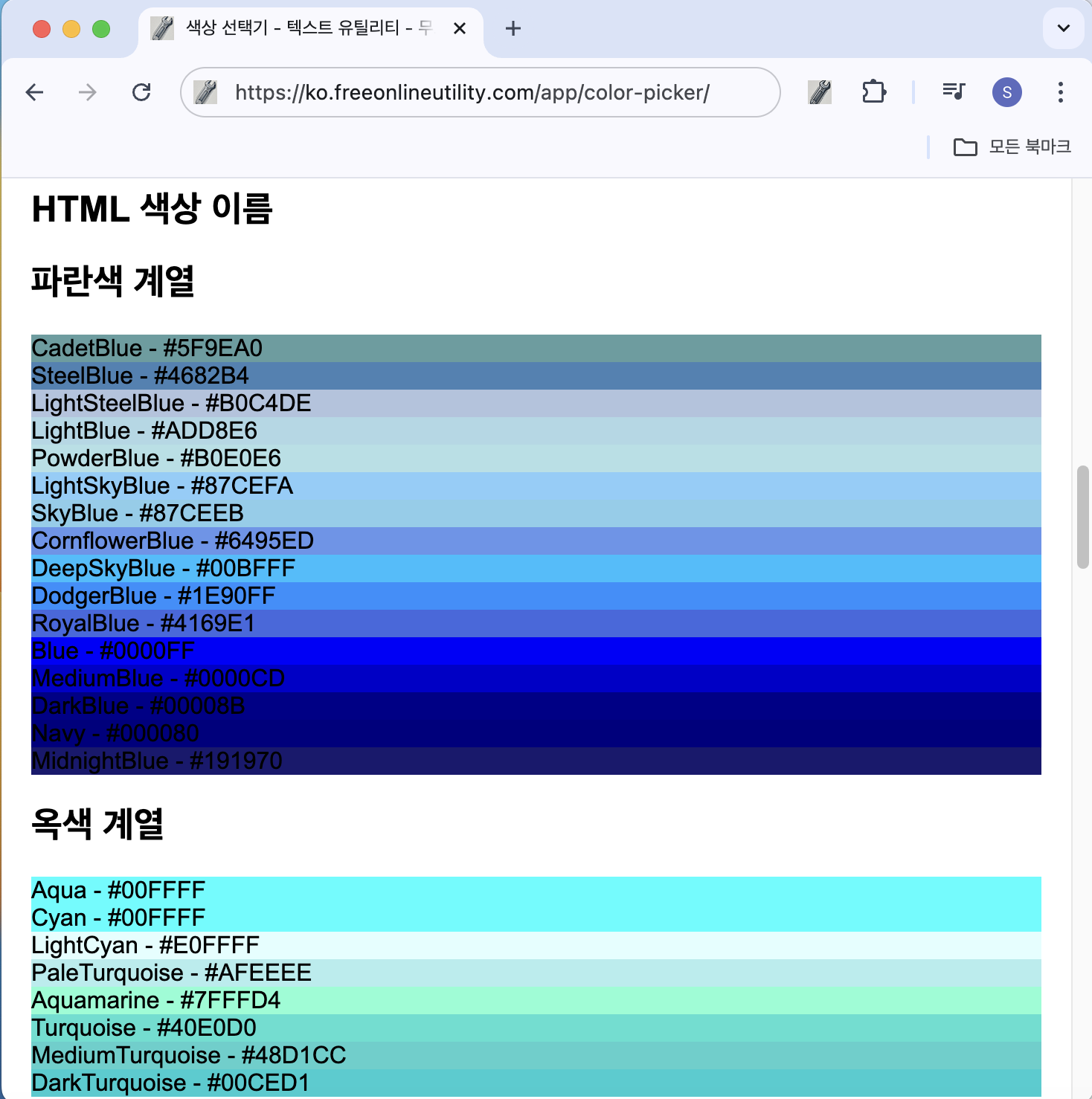Select the LightBlue #ADD8E6 color row
The image size is (1092, 1099).
[x=536, y=431]
